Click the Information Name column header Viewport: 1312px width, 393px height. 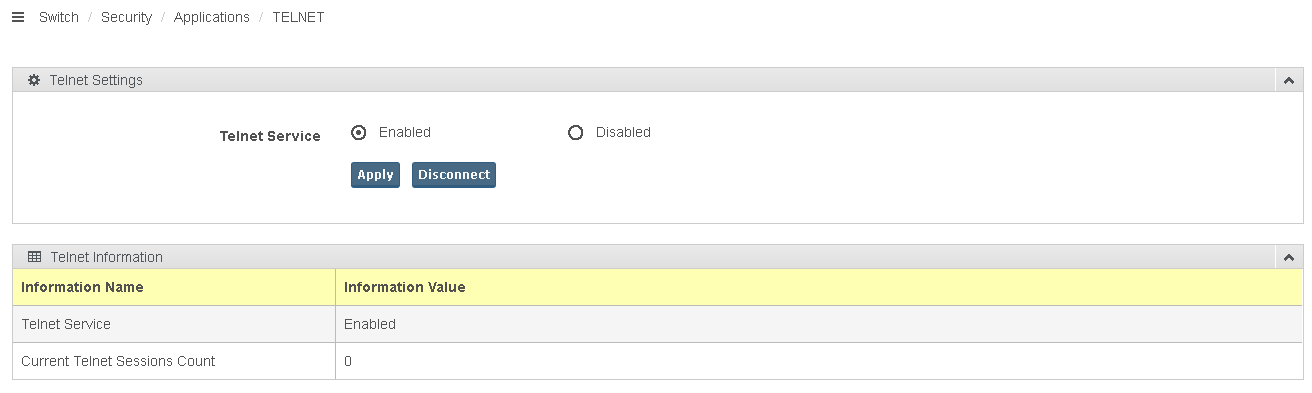click(x=82, y=287)
